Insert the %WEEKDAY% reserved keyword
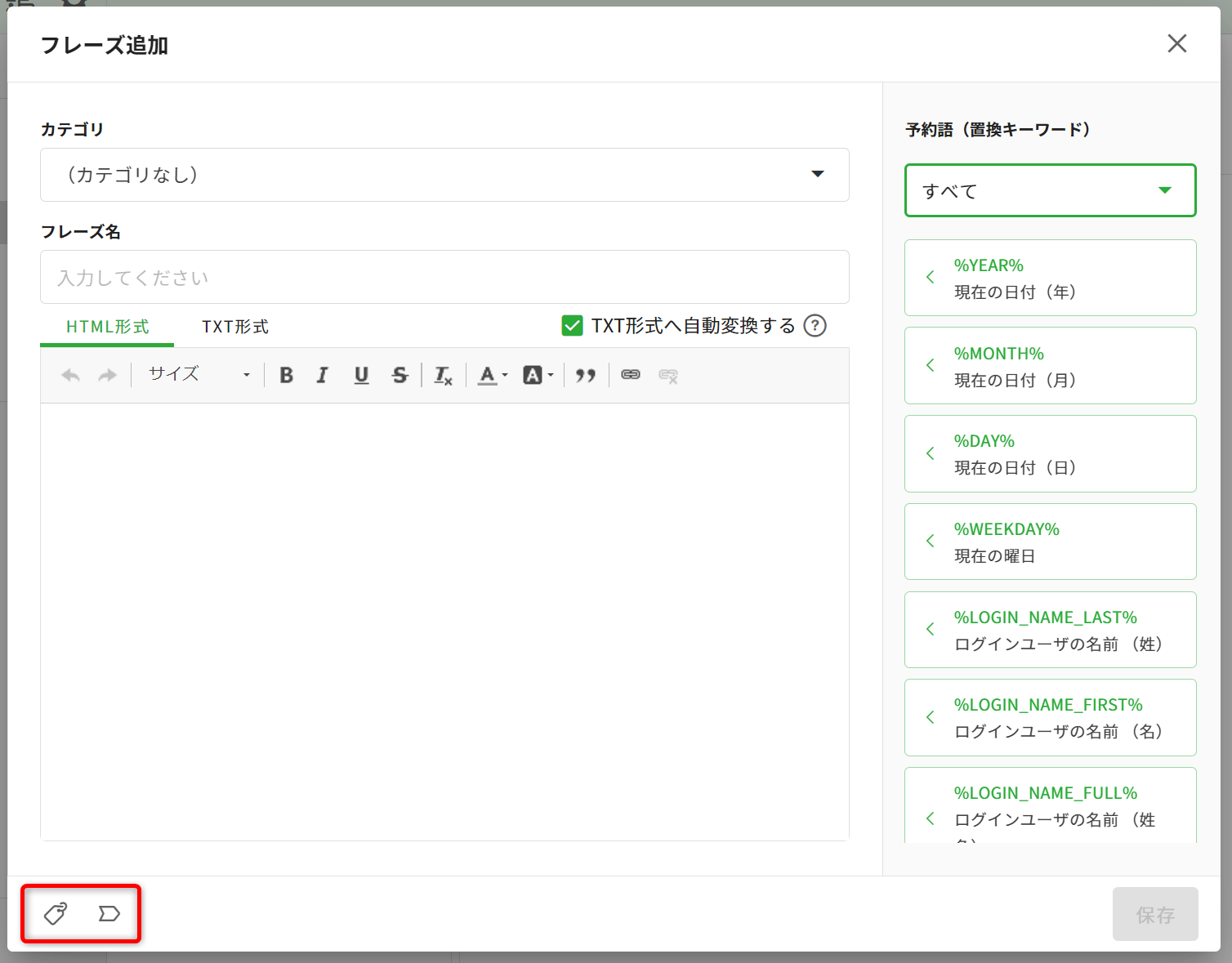 tap(1050, 542)
